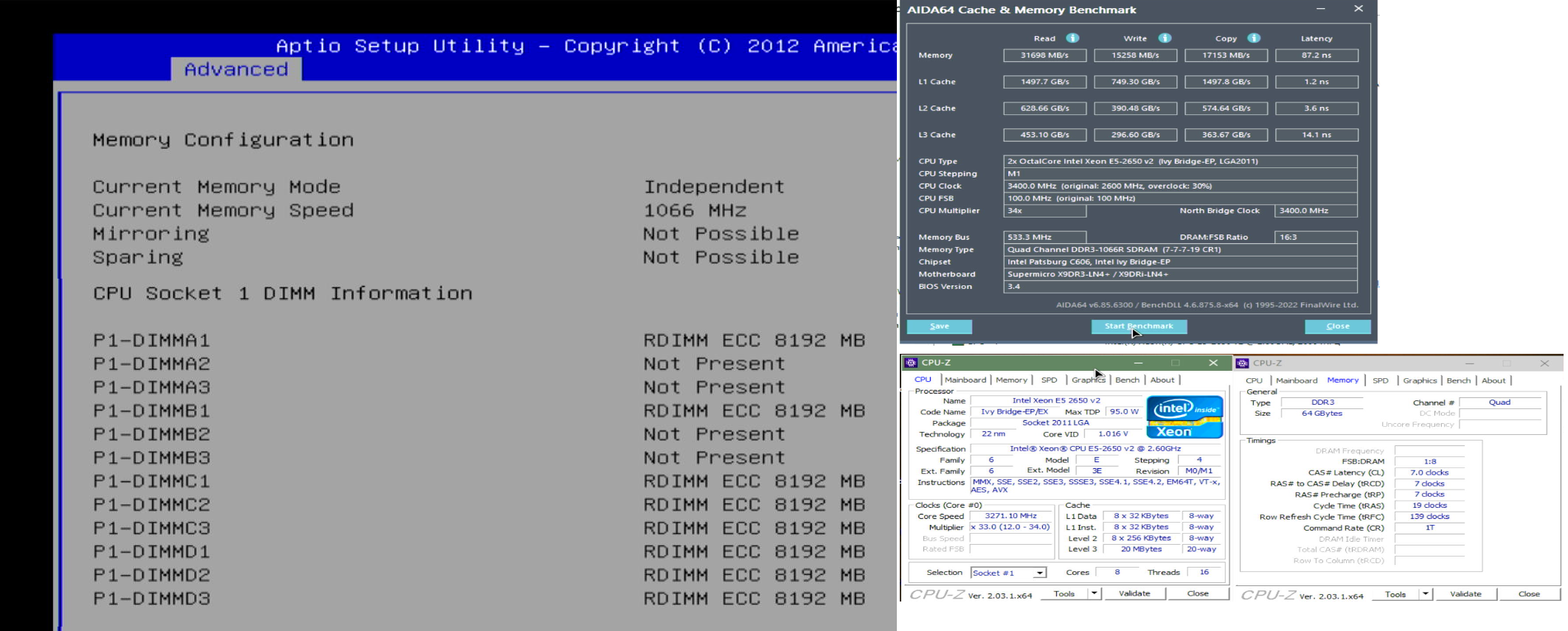1568x631 pixels.
Task: Select the P1-DIMMA1 row in BIOS
Action: click(x=479, y=341)
